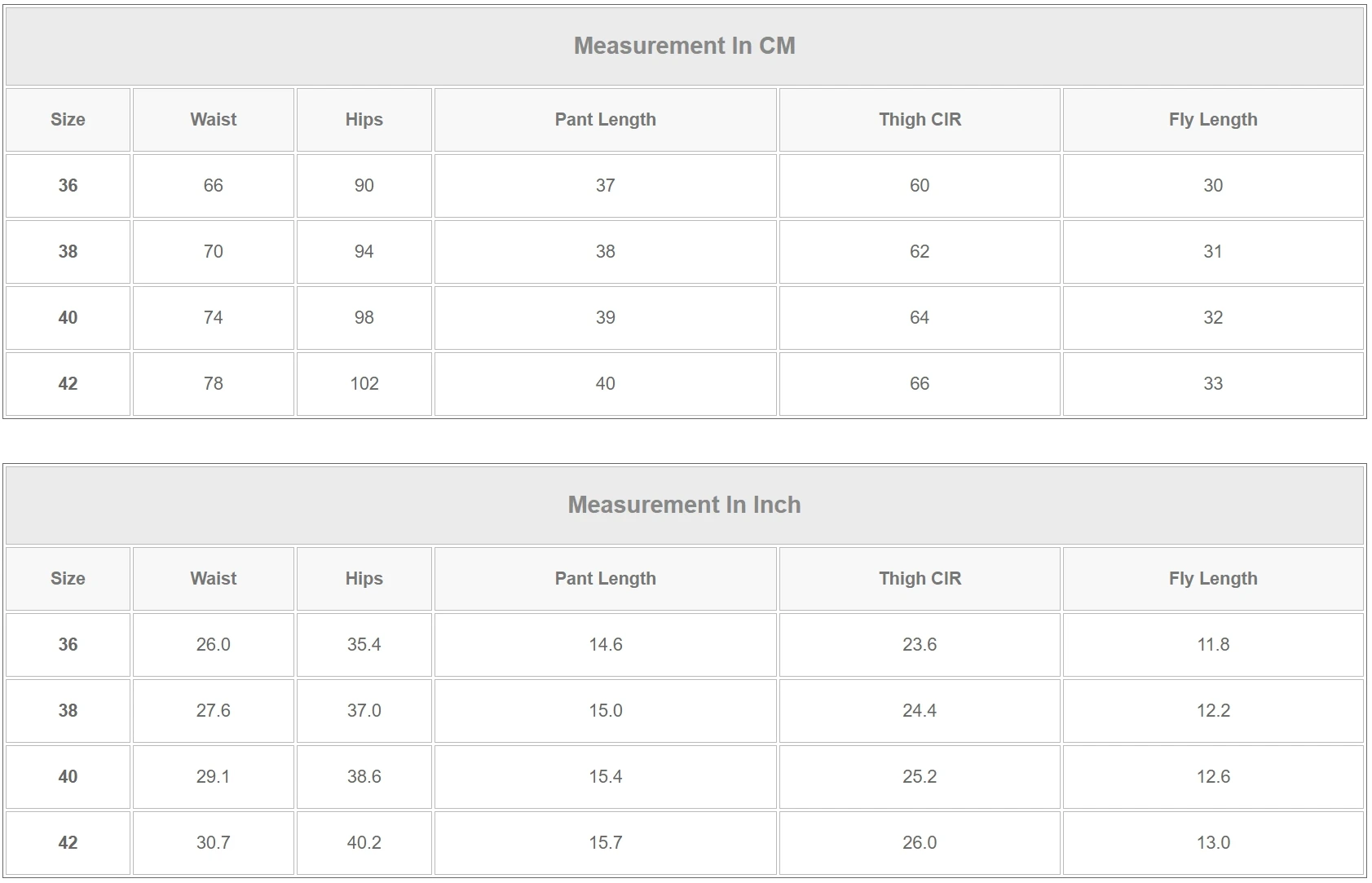Click the waist value 27.6 cell

point(214,711)
